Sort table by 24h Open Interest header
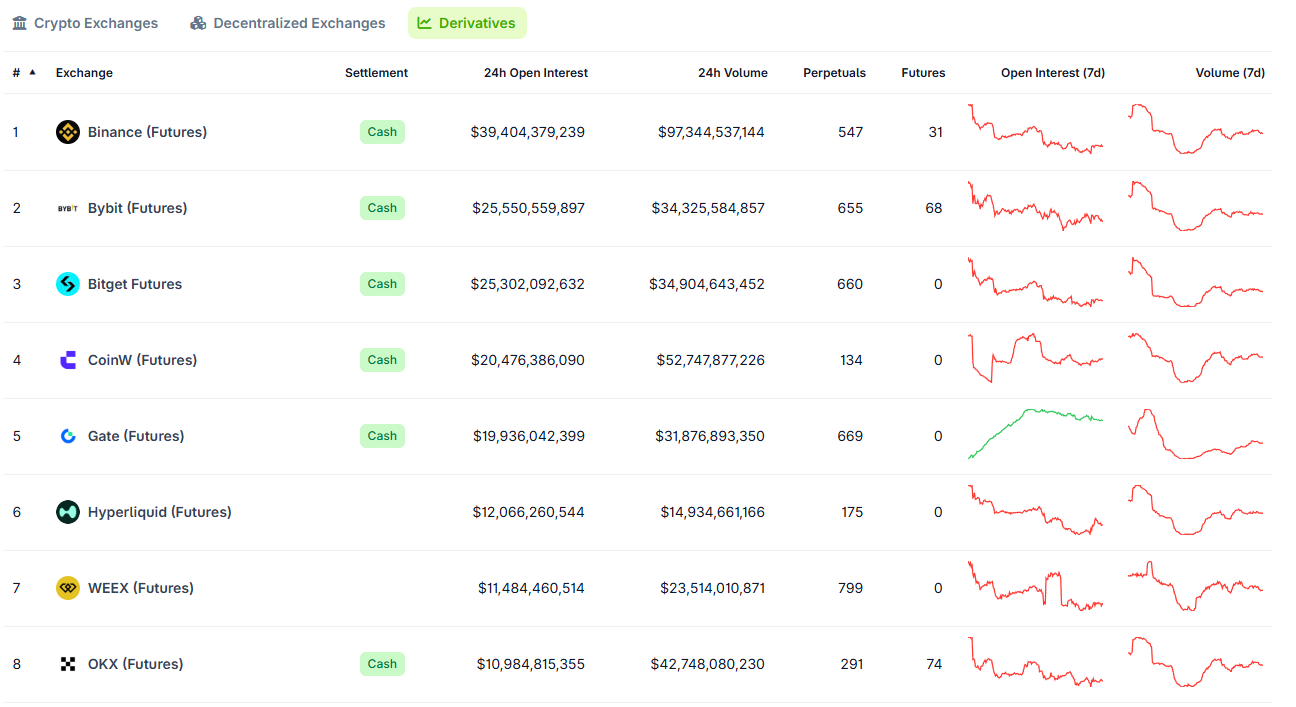 tap(535, 73)
